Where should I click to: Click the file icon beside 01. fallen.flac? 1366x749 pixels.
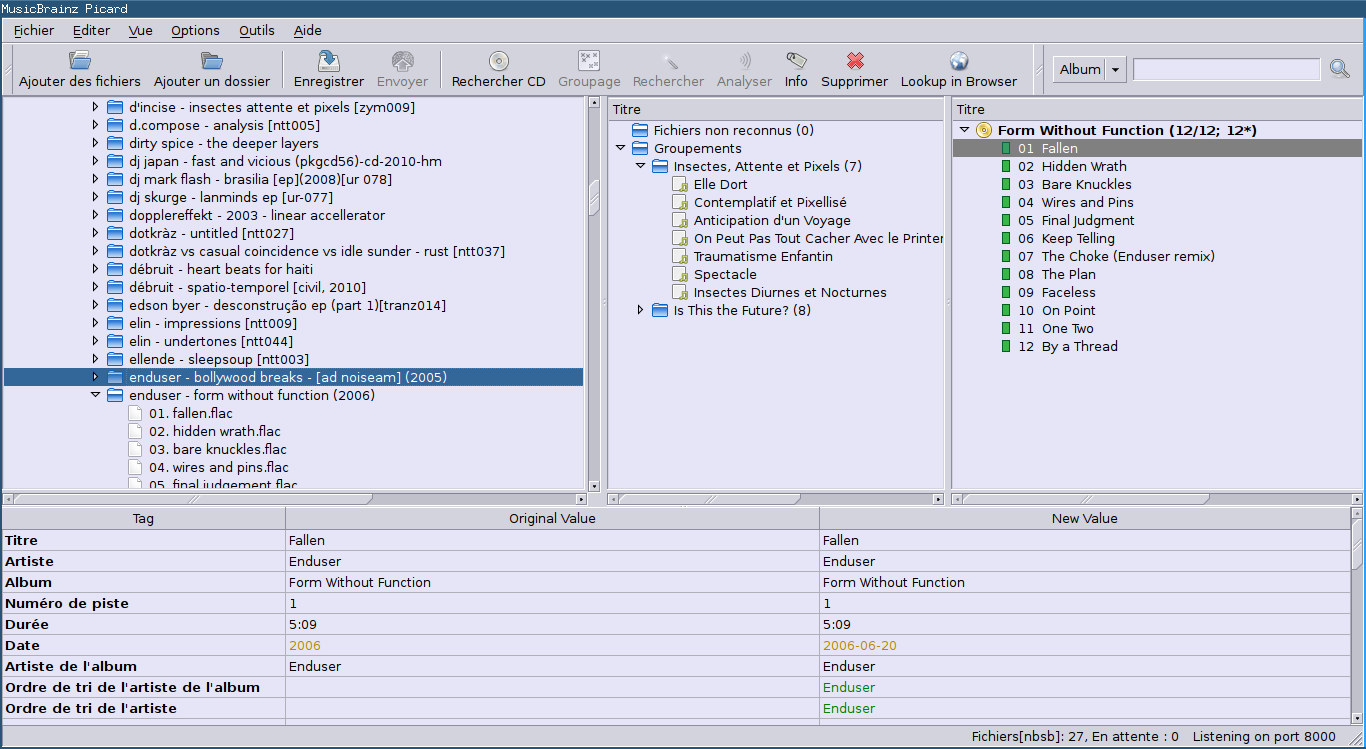(136, 413)
